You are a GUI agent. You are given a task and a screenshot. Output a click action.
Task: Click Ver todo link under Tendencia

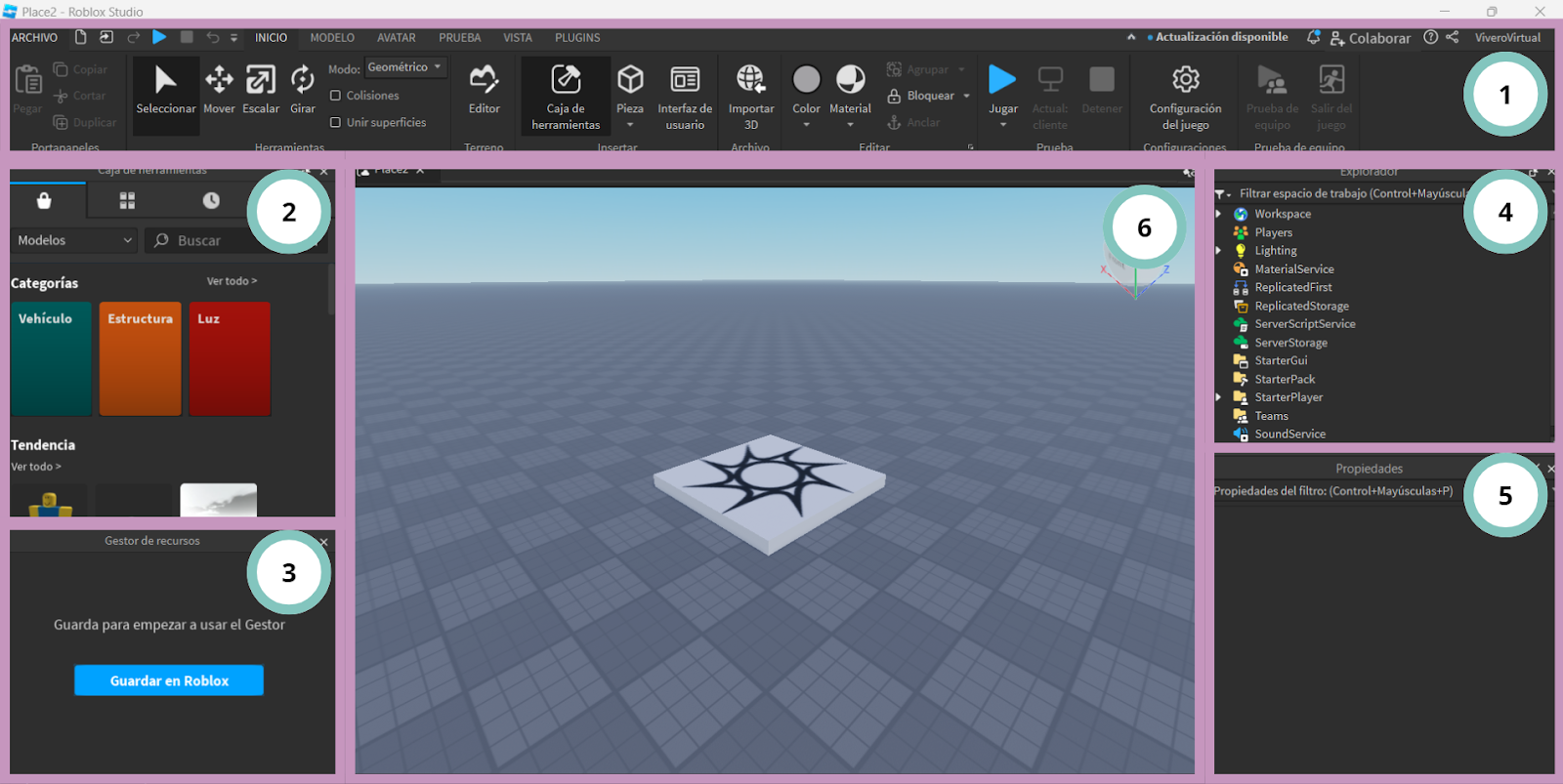(x=36, y=467)
